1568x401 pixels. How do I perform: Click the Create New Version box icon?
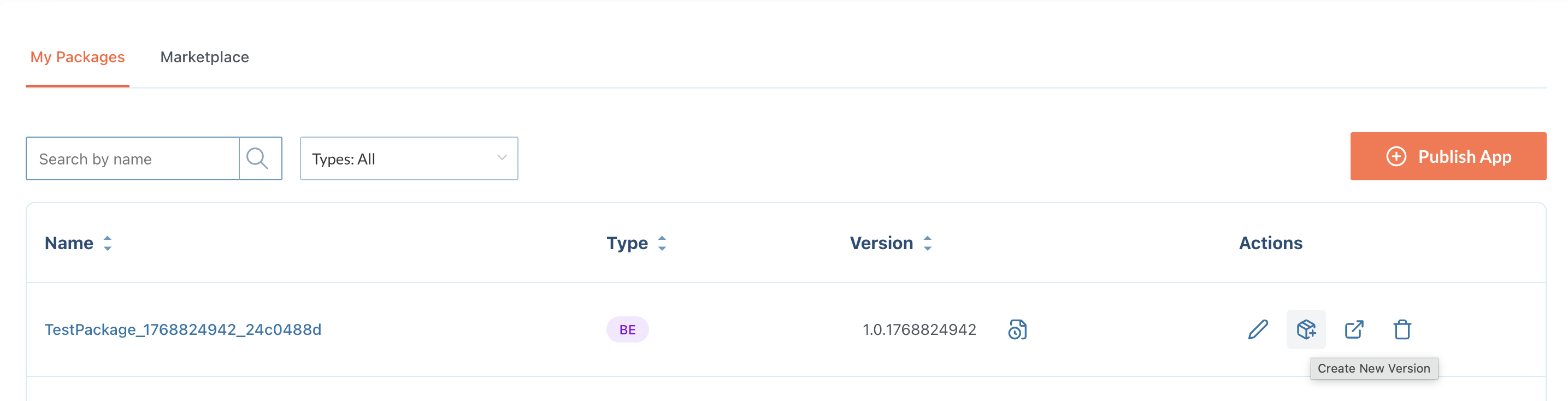[x=1306, y=329]
